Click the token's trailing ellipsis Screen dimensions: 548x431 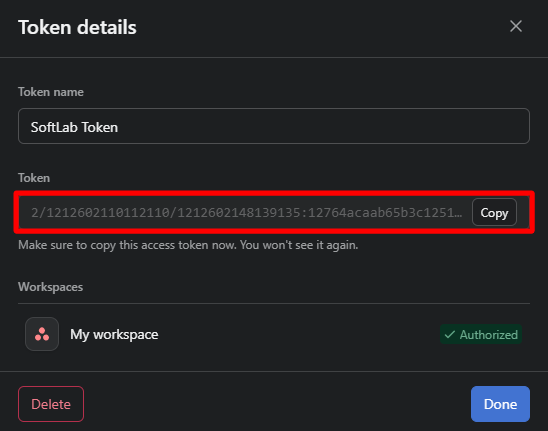[458, 213]
